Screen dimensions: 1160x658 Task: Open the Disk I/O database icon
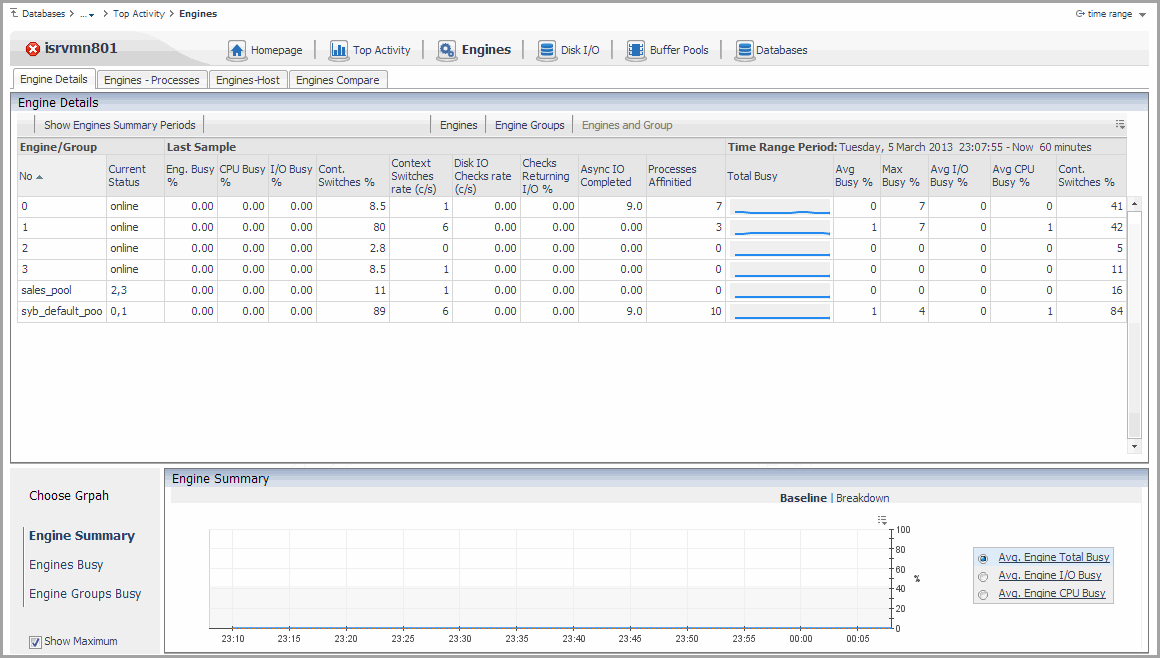point(546,50)
